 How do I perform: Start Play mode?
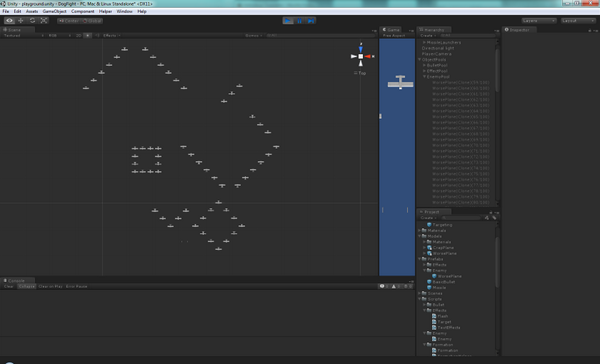point(288,21)
